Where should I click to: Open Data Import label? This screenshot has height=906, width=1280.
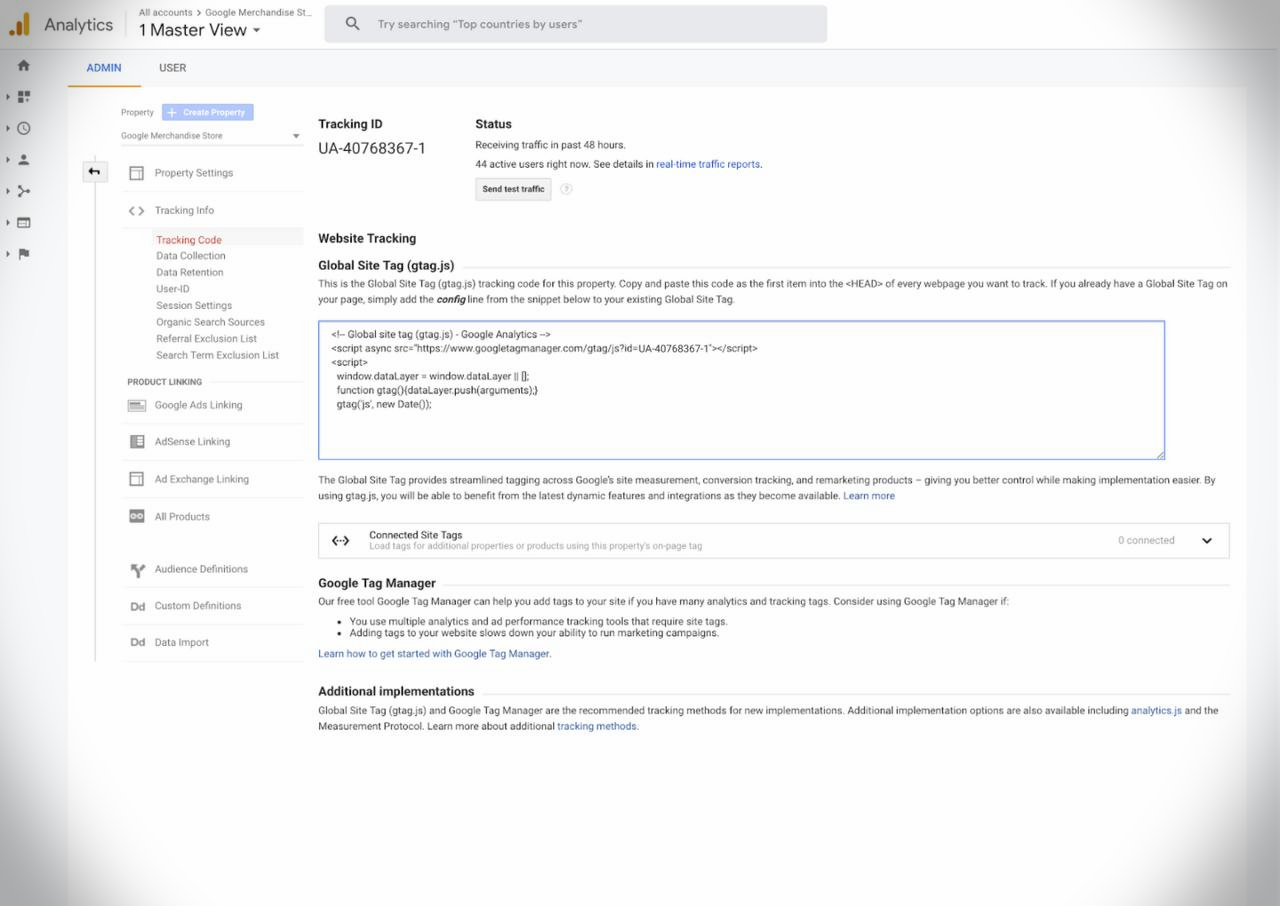coord(182,643)
